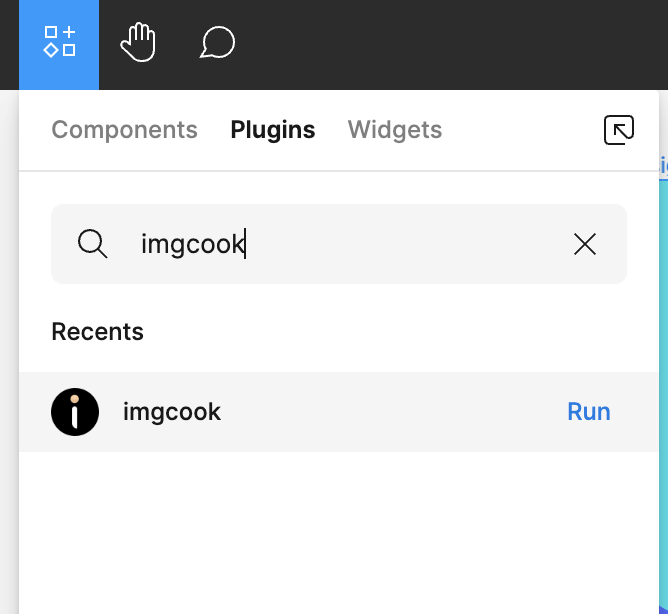Screen dimensions: 668x614
Task: Select the imgcook plugin name
Action: [172, 412]
